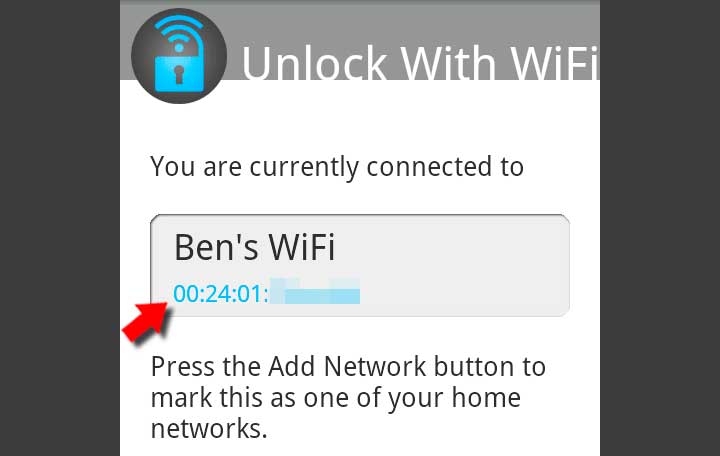
Task: Click the word "WiFi" in the header title
Action: (555, 63)
